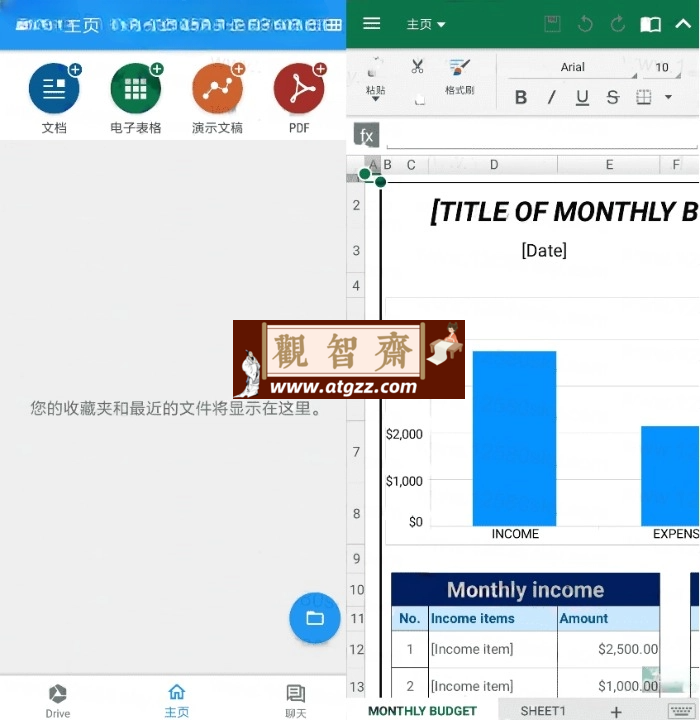The image size is (700, 720).
Task: Cut selection with scissors icon
Action: pos(417,67)
